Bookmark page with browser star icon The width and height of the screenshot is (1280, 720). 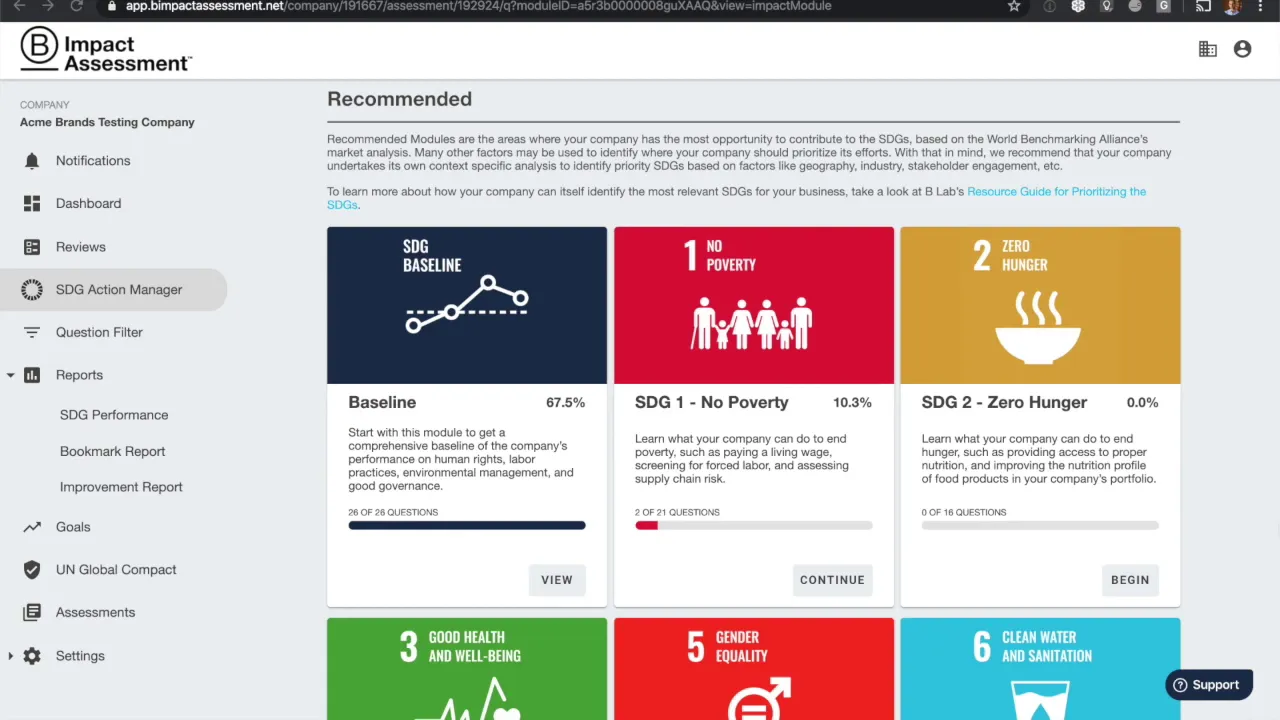[x=1014, y=6]
